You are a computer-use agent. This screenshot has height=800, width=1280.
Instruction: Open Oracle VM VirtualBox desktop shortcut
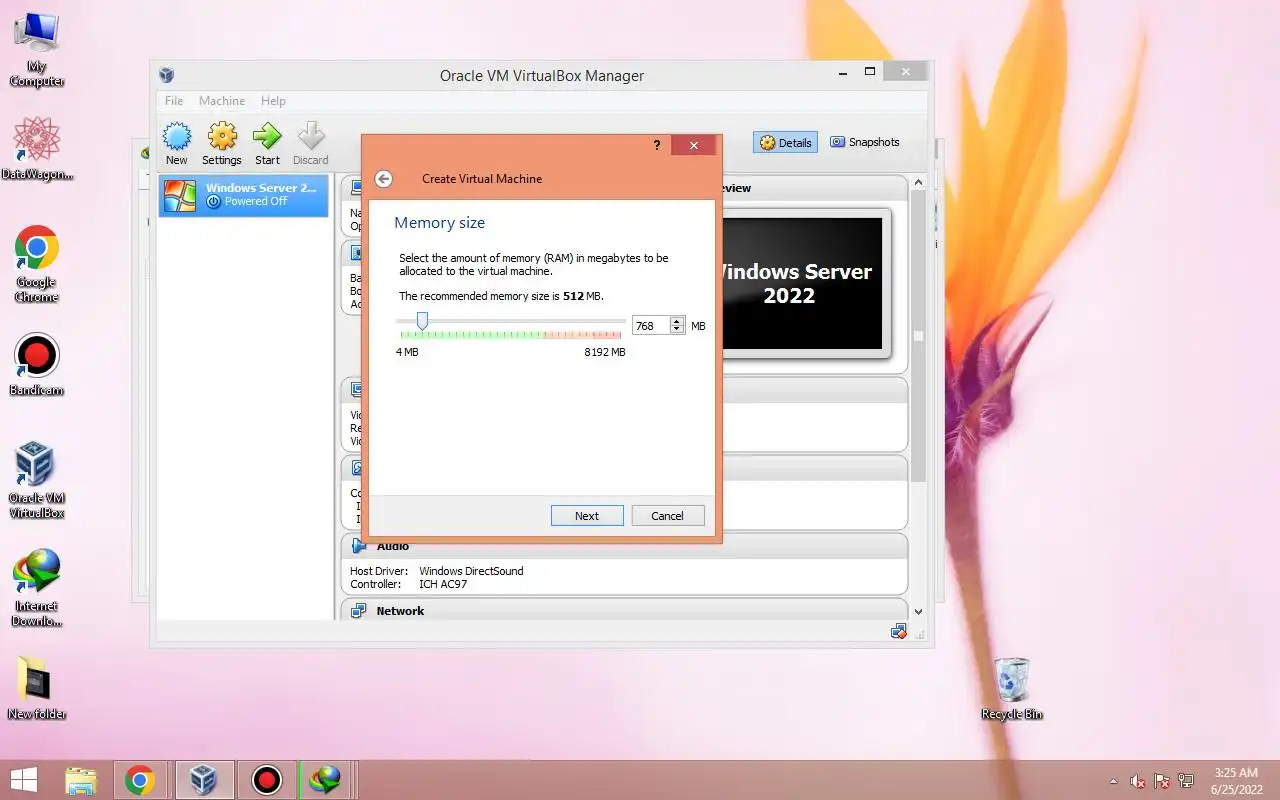coord(37,480)
